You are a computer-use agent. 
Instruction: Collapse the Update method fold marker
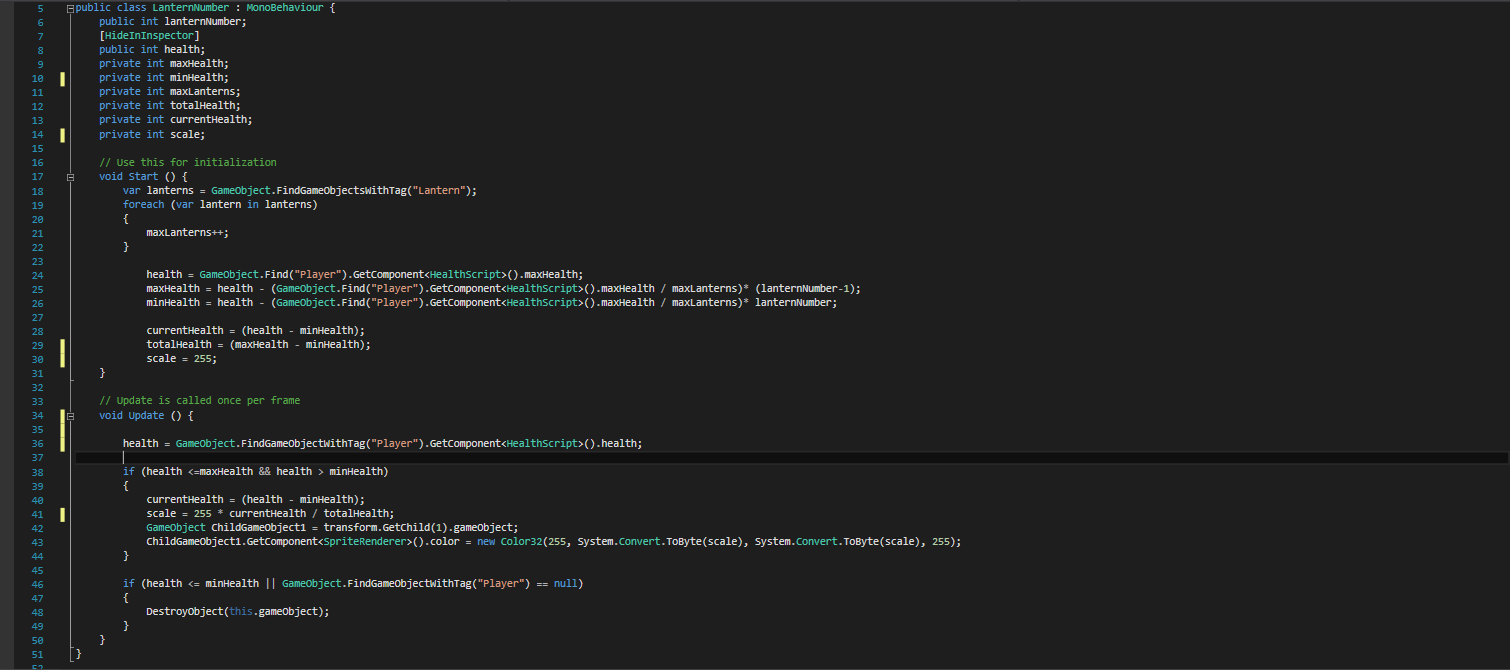(x=69, y=414)
